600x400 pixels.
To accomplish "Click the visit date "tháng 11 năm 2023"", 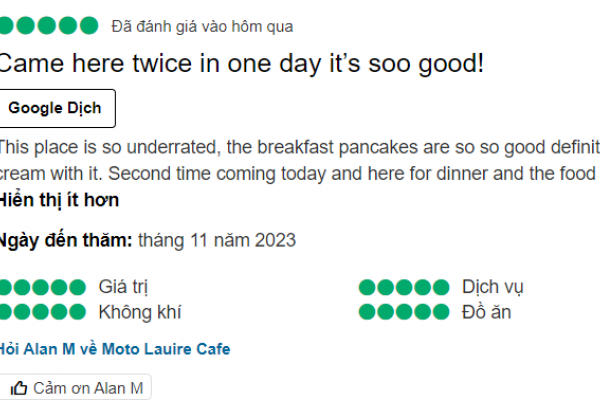I will coord(217,240).
